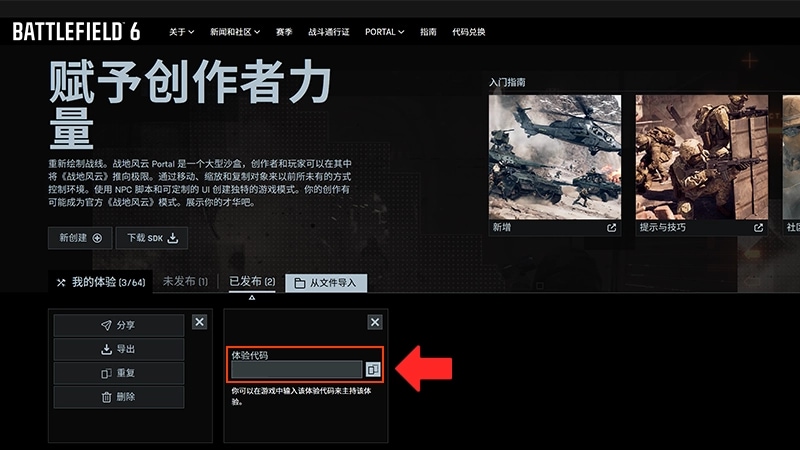Click the 入门指南 heading text
The image size is (800, 450).
(x=507, y=82)
